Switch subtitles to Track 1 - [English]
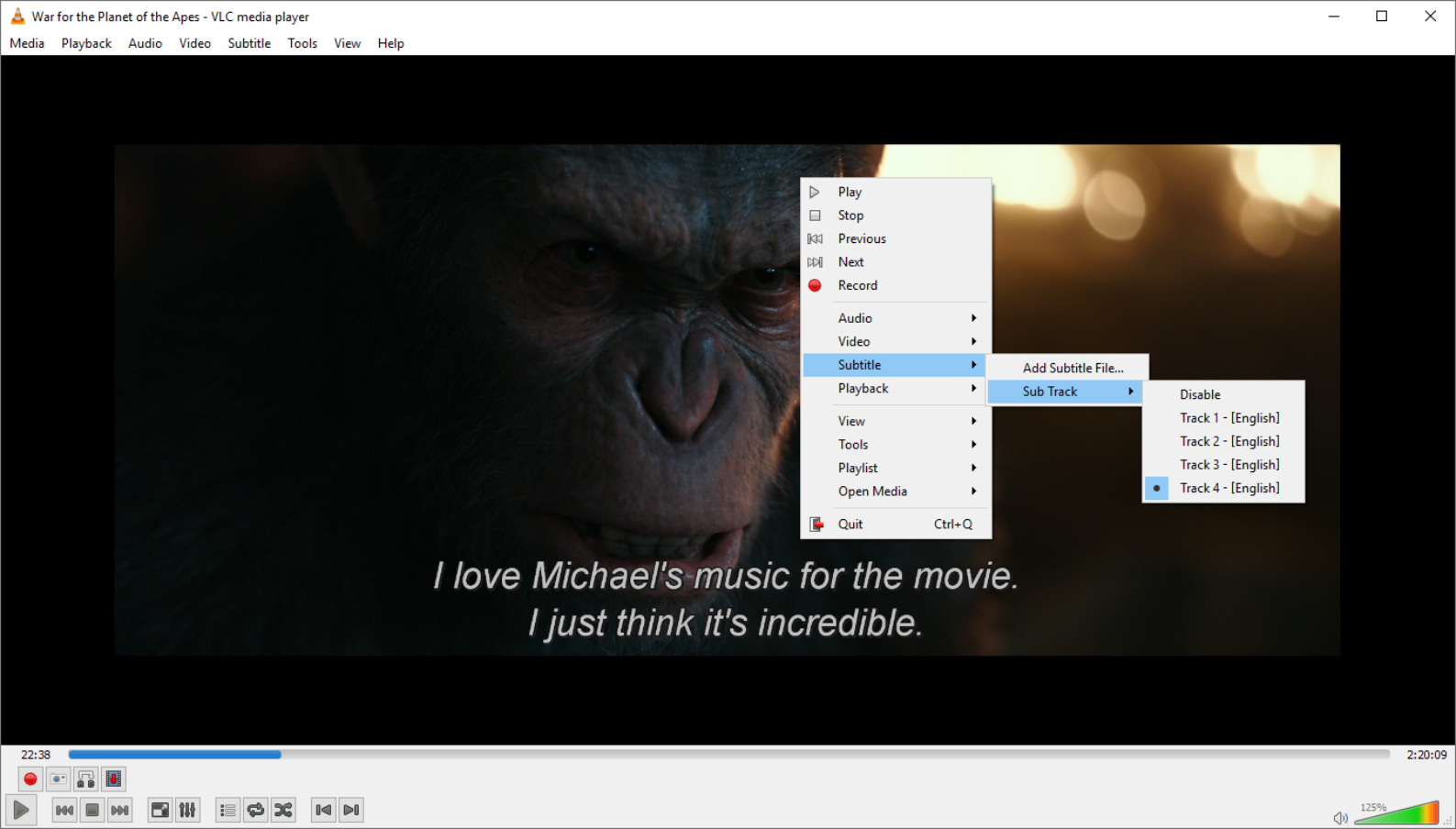1456x829 pixels. [1224, 418]
